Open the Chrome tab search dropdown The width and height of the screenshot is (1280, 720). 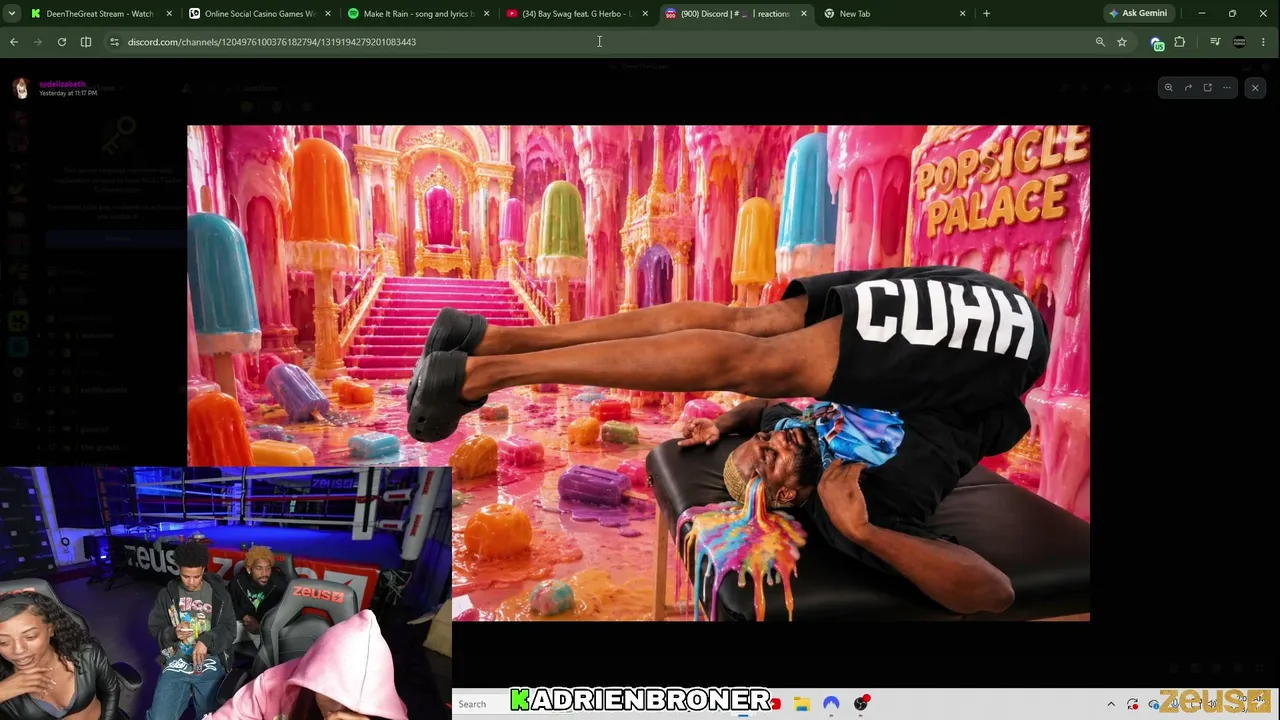[x=12, y=13]
